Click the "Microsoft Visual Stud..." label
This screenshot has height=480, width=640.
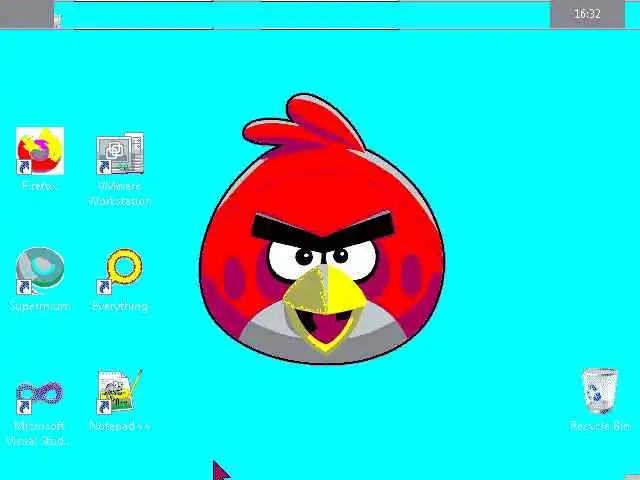39,433
